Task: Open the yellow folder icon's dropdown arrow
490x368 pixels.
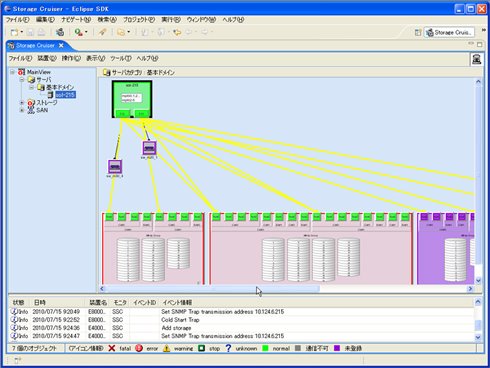Action: pos(129,32)
